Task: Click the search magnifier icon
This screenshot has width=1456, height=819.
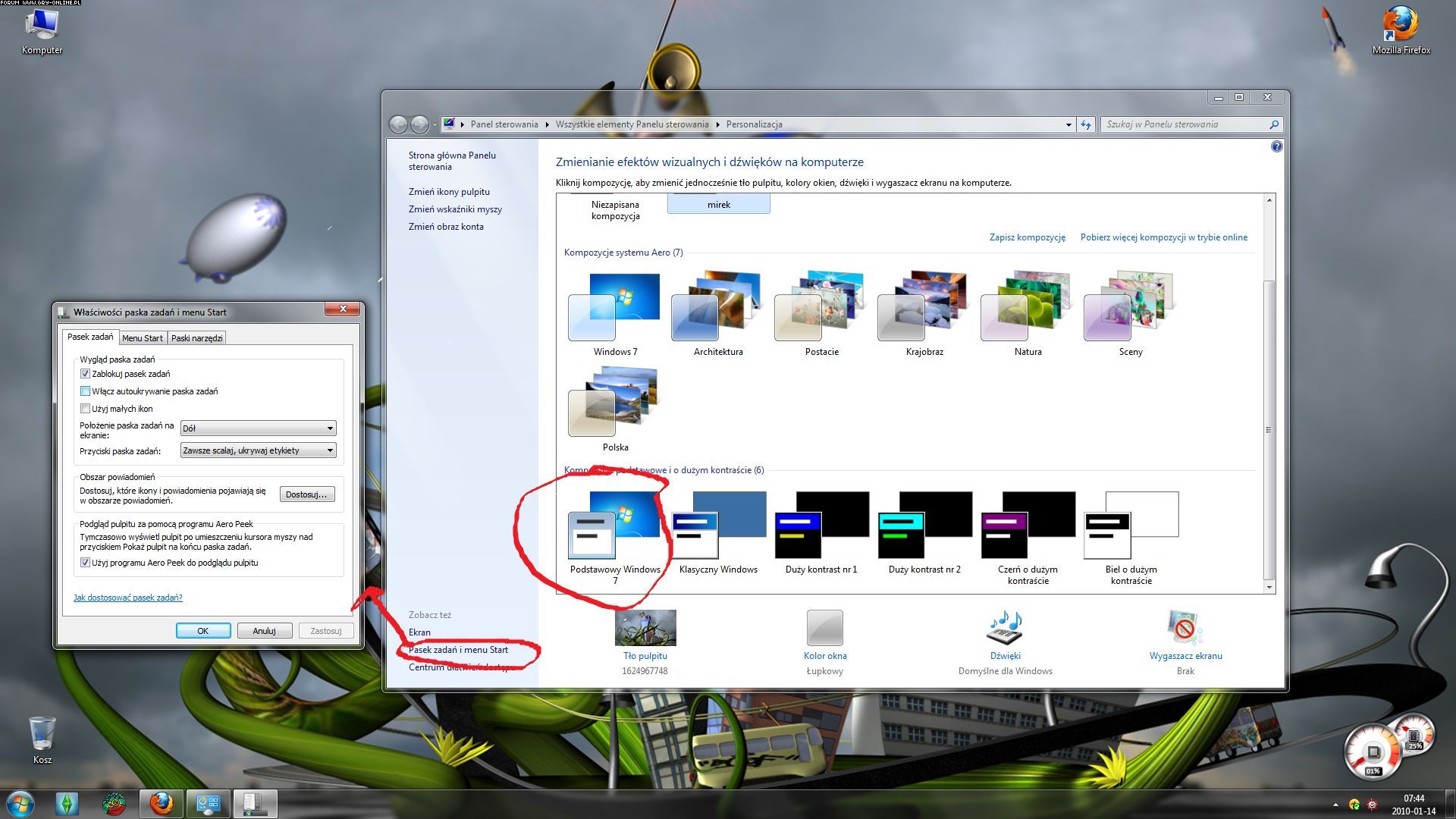Action: point(1274,124)
